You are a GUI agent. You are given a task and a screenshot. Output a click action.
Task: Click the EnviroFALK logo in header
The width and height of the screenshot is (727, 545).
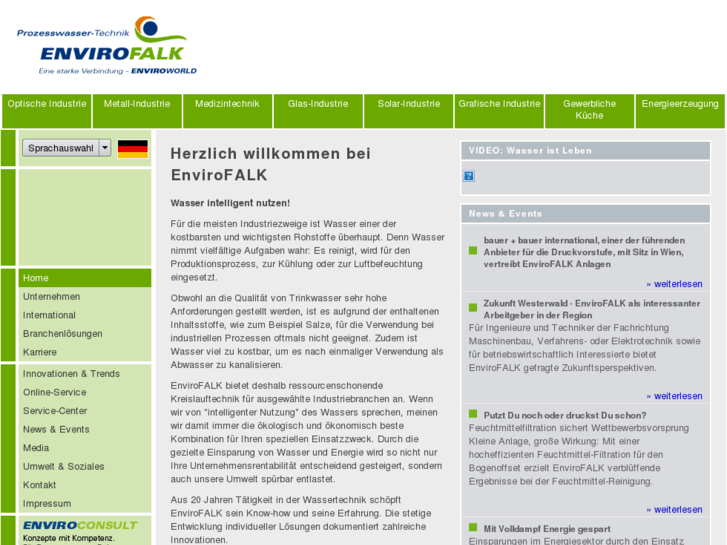pos(107,45)
